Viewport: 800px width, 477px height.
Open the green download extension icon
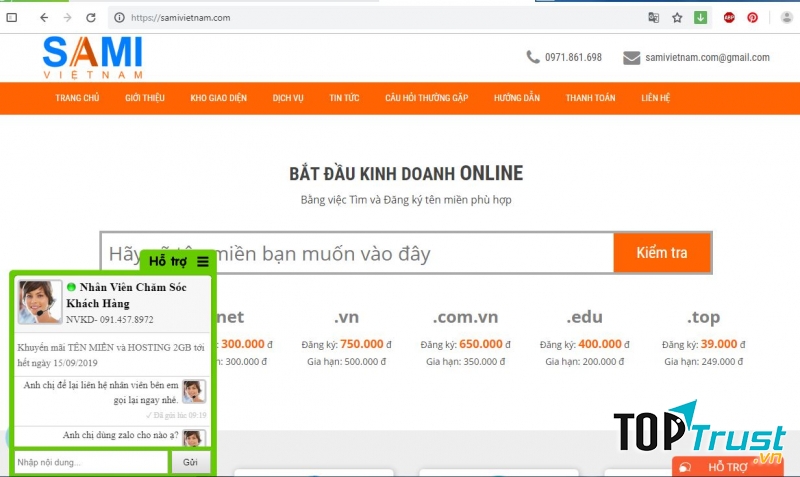pos(701,18)
